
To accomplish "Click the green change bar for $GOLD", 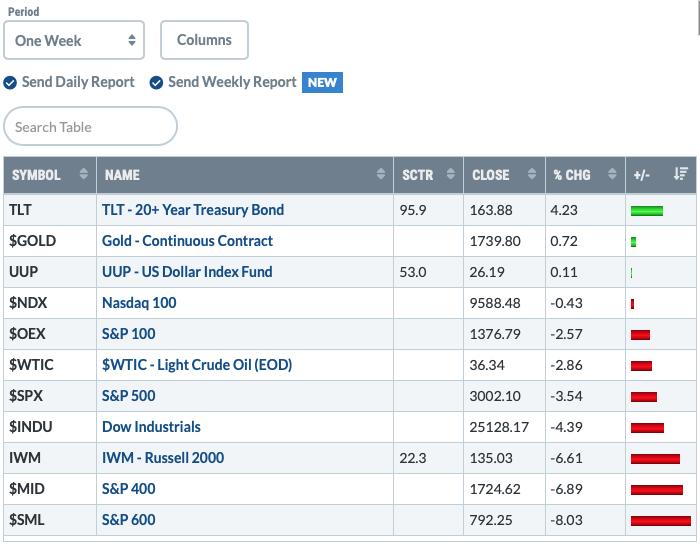I will coord(633,242).
